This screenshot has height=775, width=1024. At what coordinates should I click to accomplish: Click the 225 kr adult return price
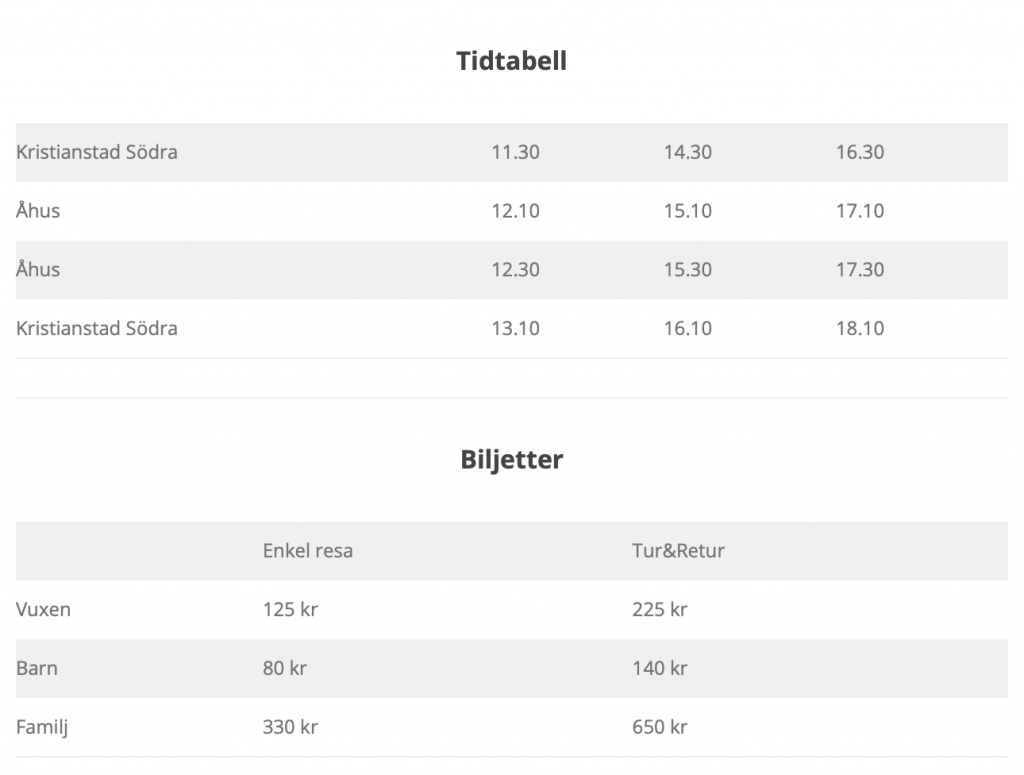659,609
